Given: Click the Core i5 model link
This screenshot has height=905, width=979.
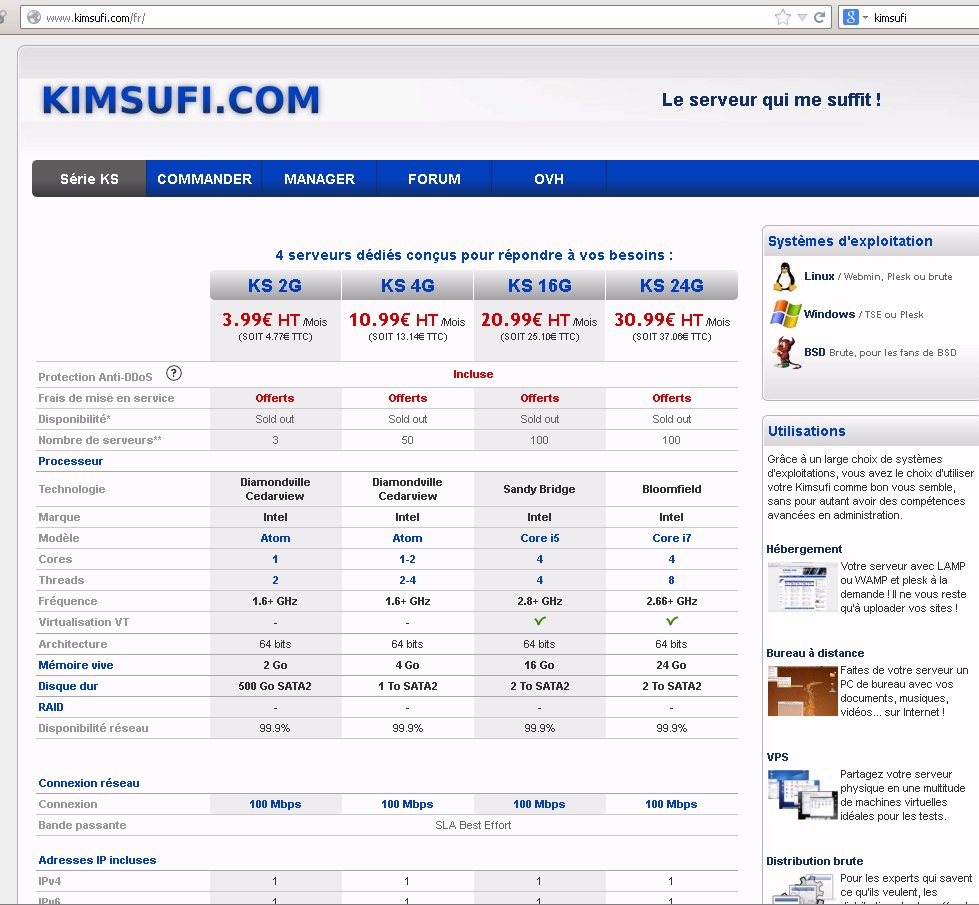Looking at the screenshot, I should coord(539,538).
